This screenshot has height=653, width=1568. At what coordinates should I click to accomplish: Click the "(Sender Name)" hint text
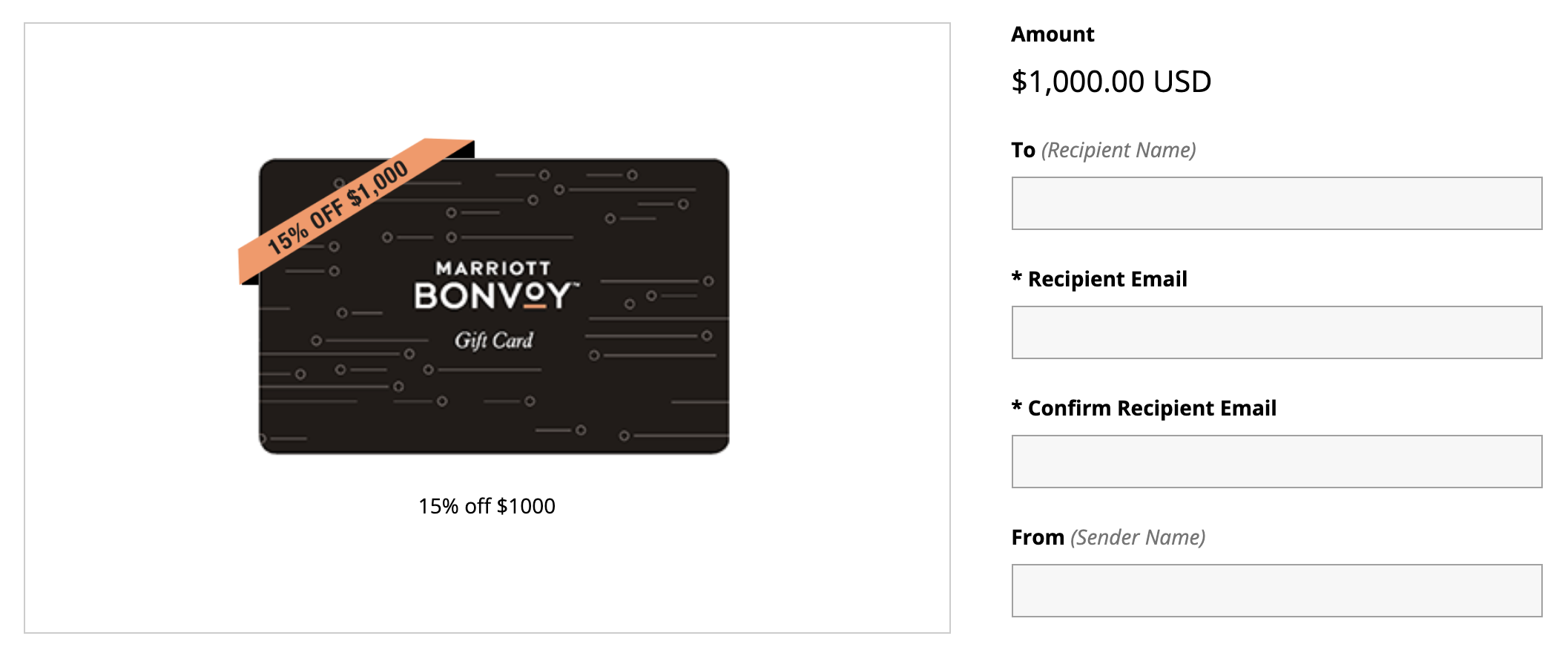1138,537
